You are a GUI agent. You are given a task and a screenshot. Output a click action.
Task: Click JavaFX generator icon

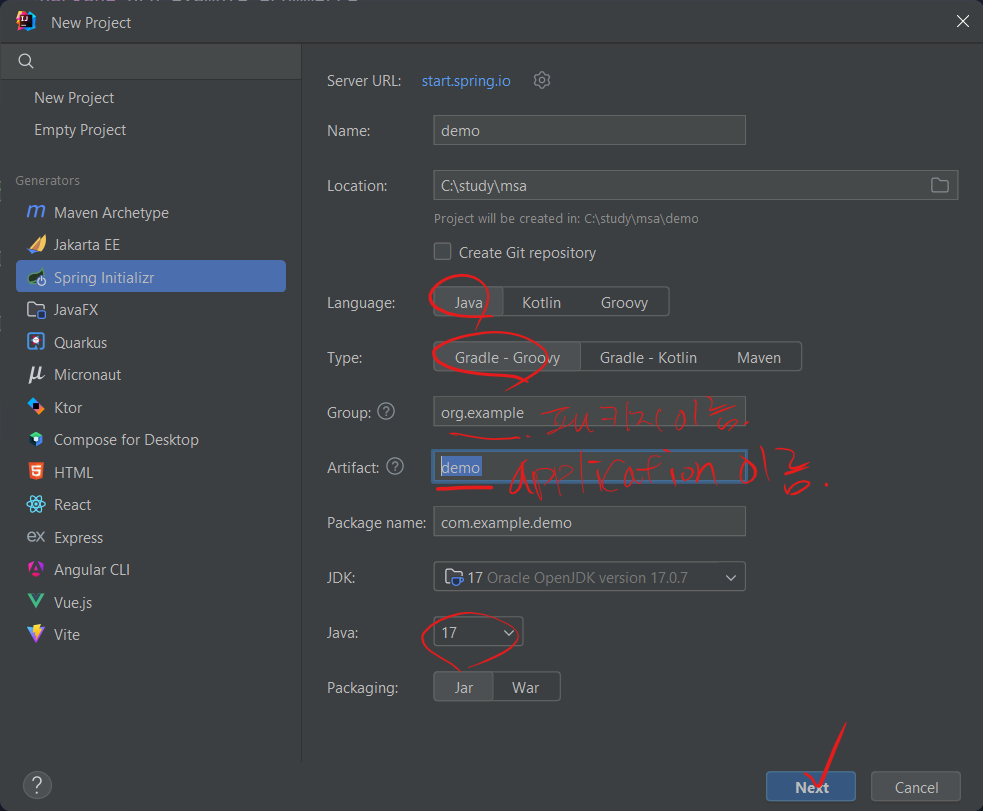pos(36,310)
